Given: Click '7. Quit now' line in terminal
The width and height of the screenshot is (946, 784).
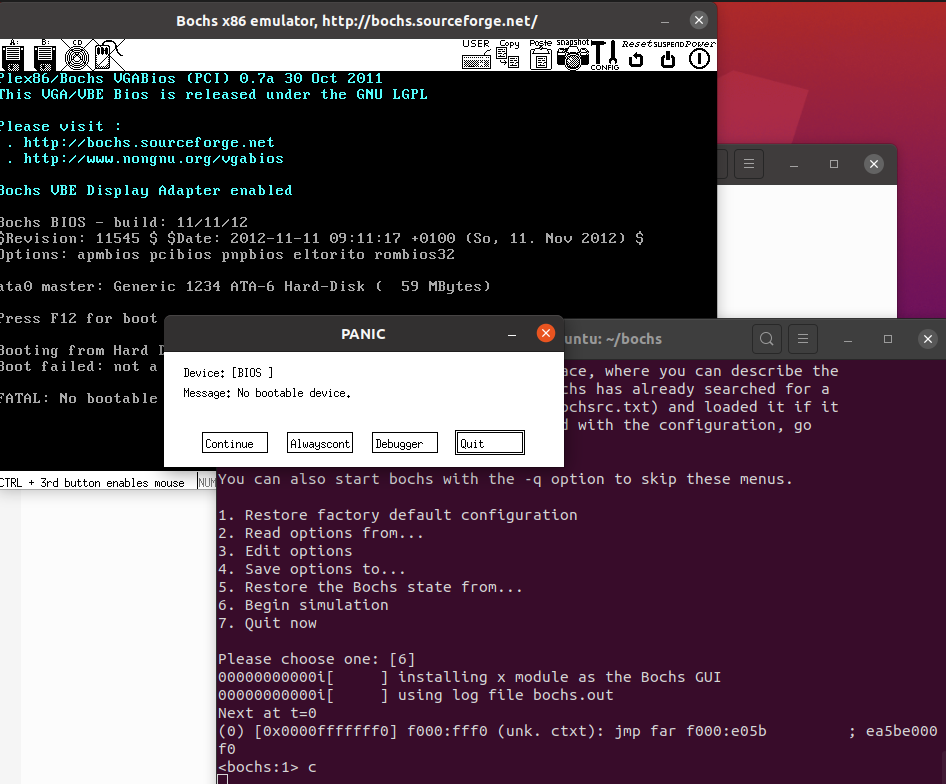Looking at the screenshot, I should point(267,623).
